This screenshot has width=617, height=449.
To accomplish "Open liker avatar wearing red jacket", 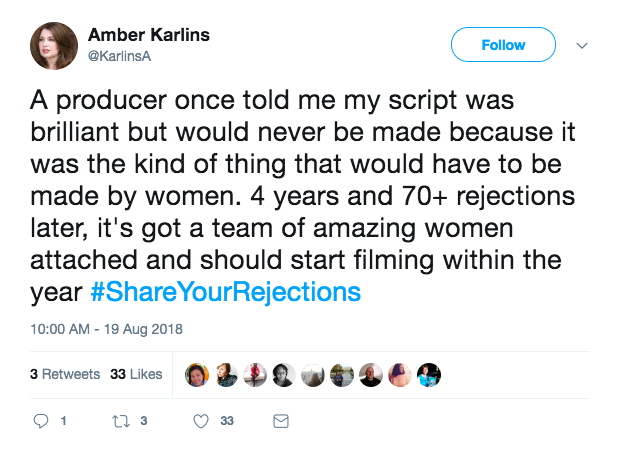I will pos(255,374).
